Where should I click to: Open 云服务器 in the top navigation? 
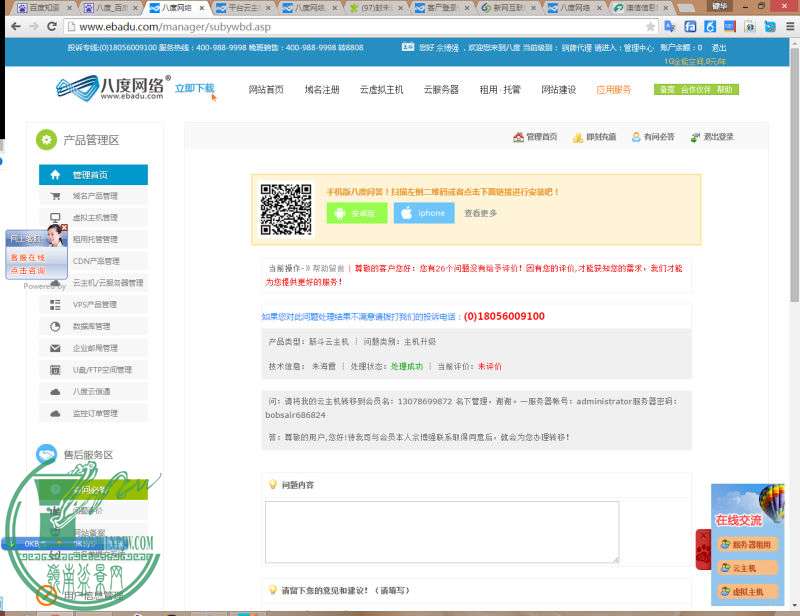pyautogui.click(x=441, y=90)
